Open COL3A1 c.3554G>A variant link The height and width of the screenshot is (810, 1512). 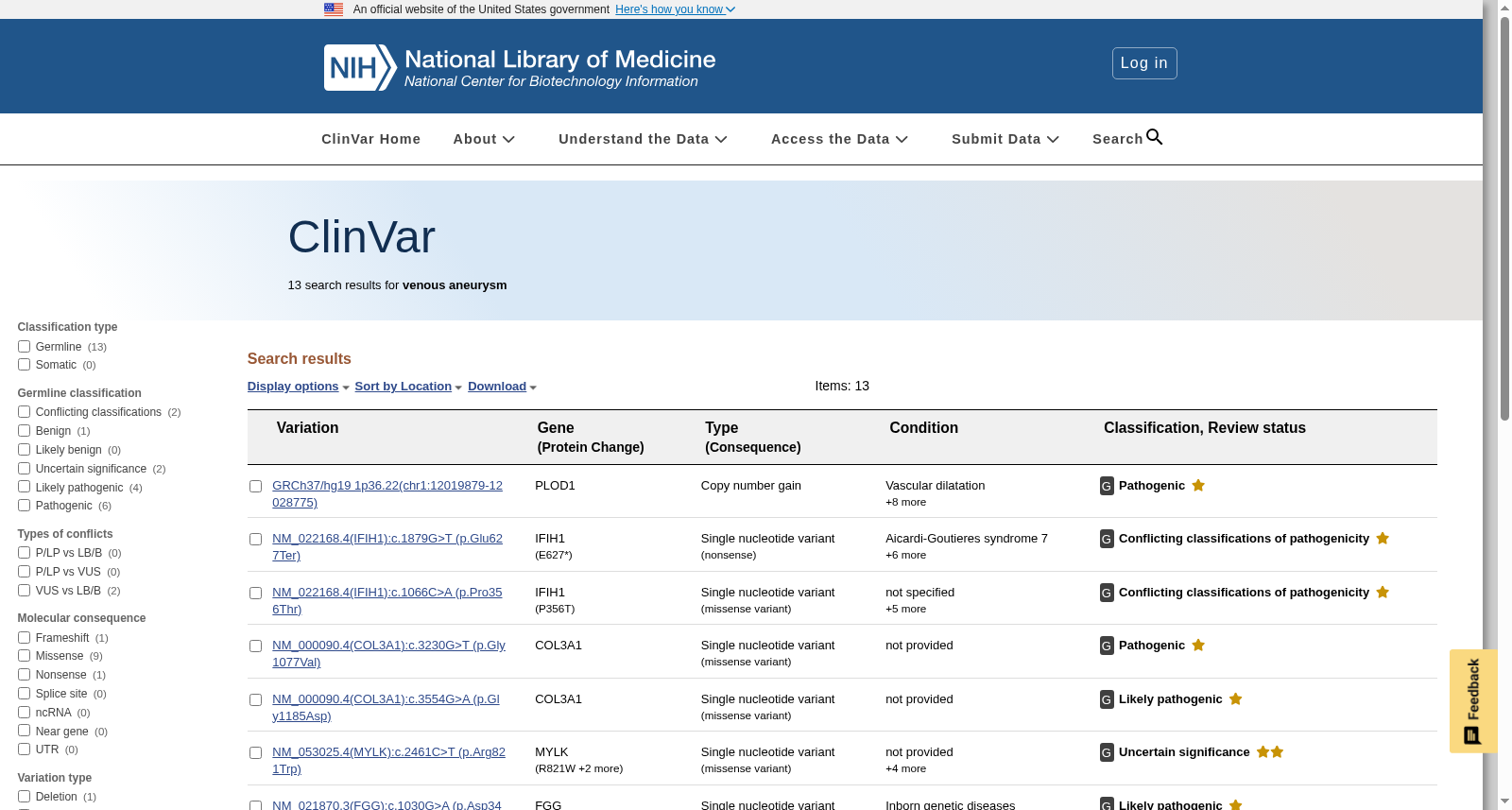[x=386, y=708]
